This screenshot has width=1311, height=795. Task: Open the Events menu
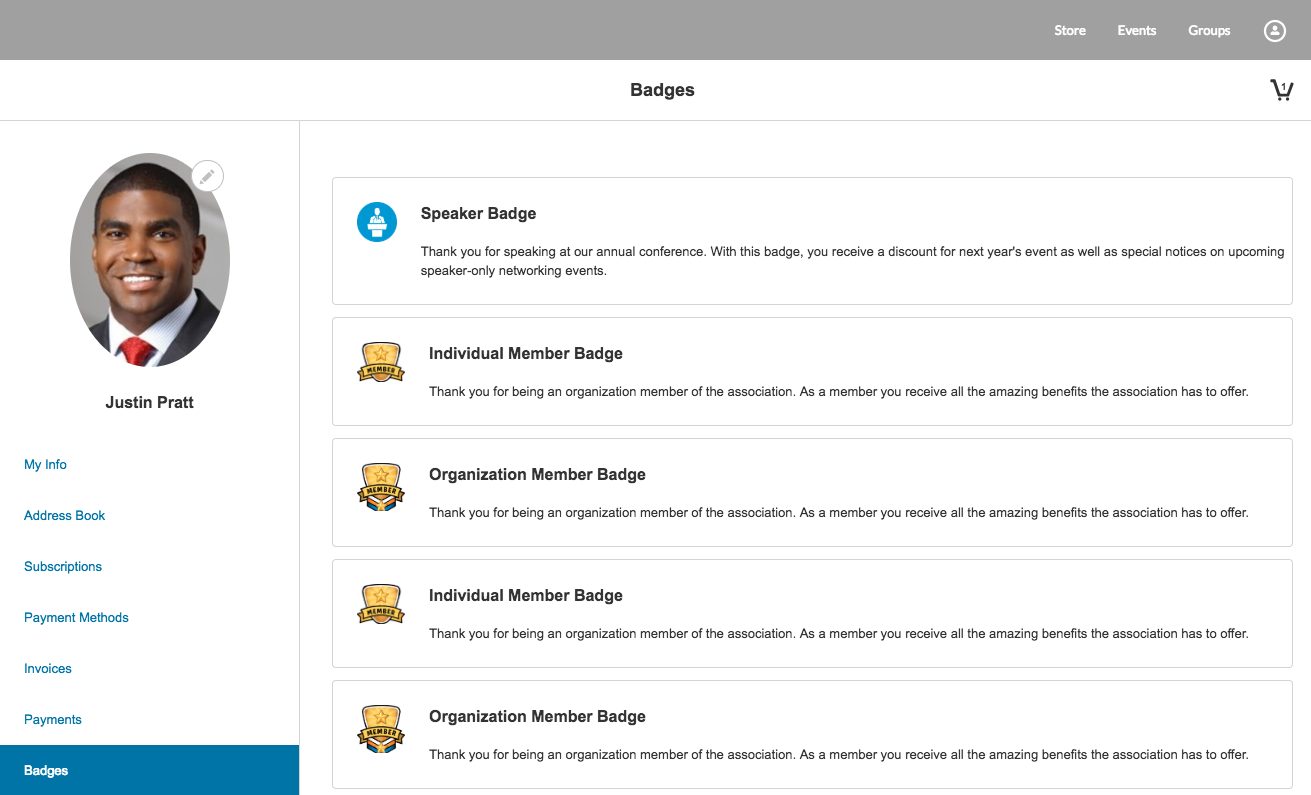1137,30
